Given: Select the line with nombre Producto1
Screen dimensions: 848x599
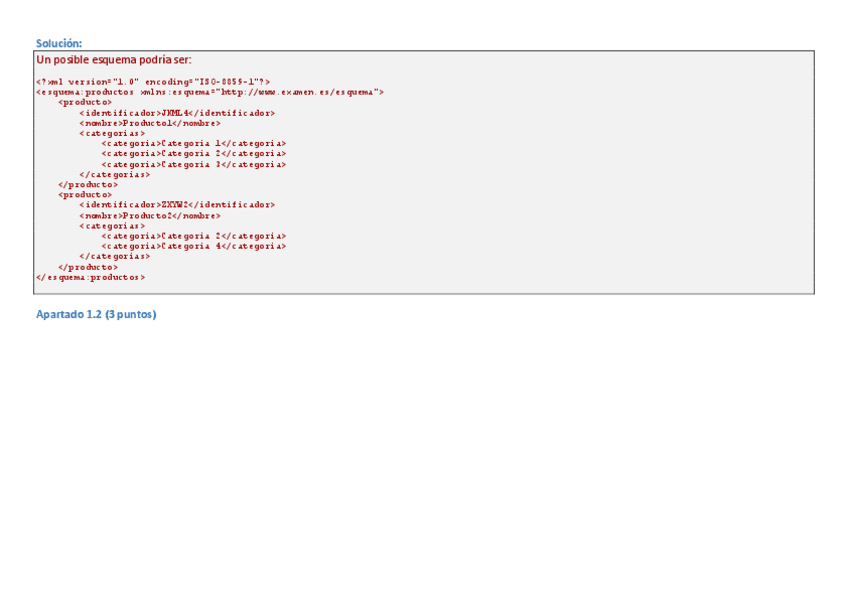Looking at the screenshot, I should (150, 123).
